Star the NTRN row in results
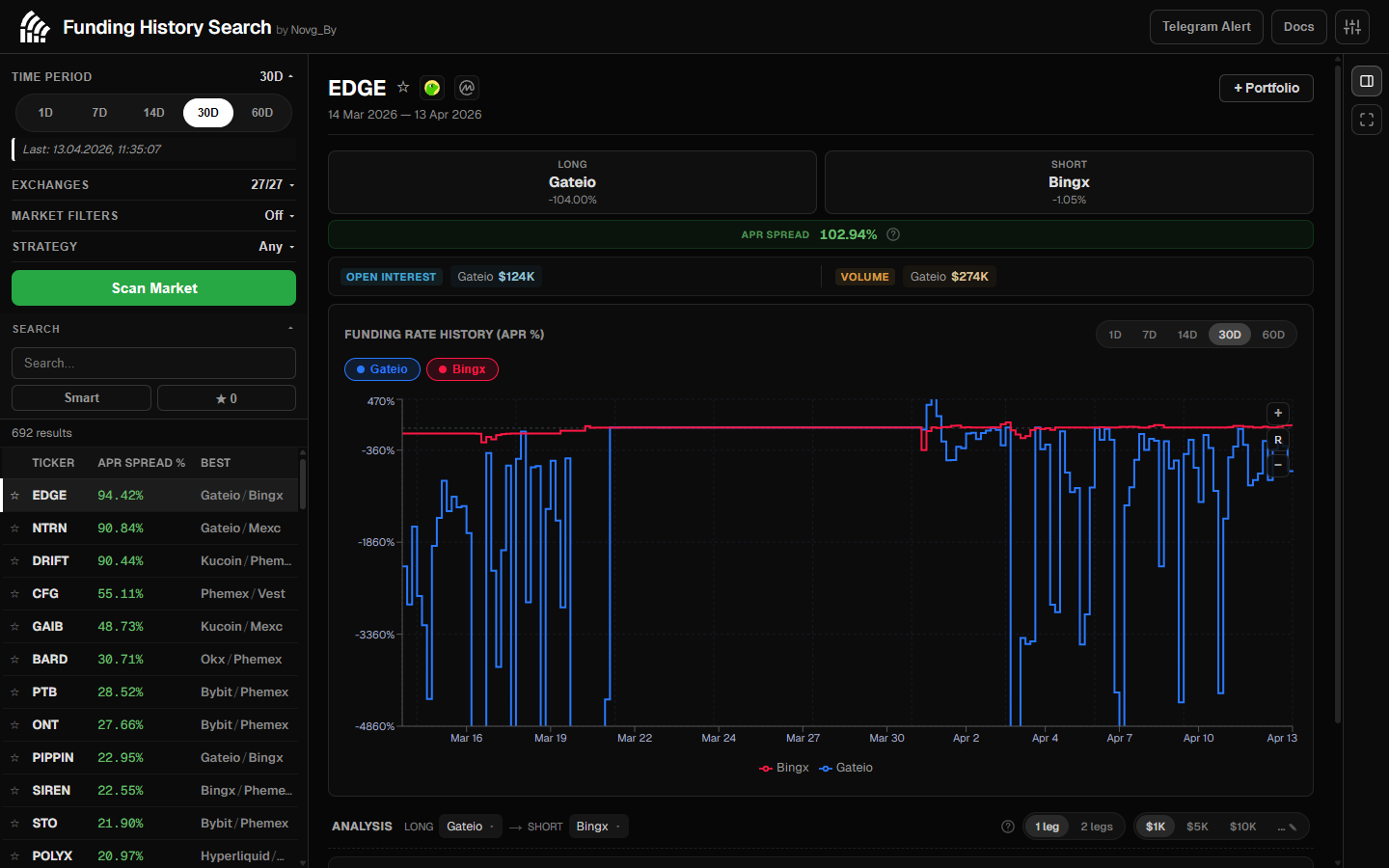1389x868 pixels. [14, 529]
